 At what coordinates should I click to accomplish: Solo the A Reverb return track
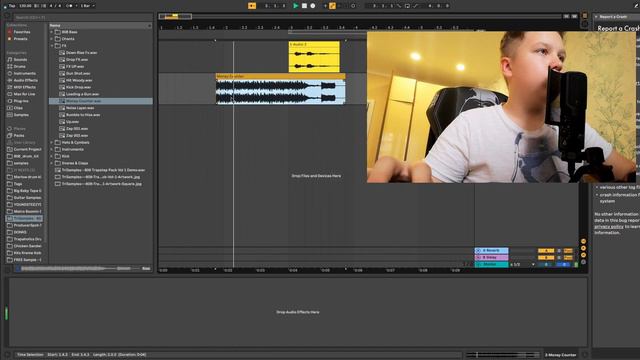pyautogui.click(x=559, y=251)
